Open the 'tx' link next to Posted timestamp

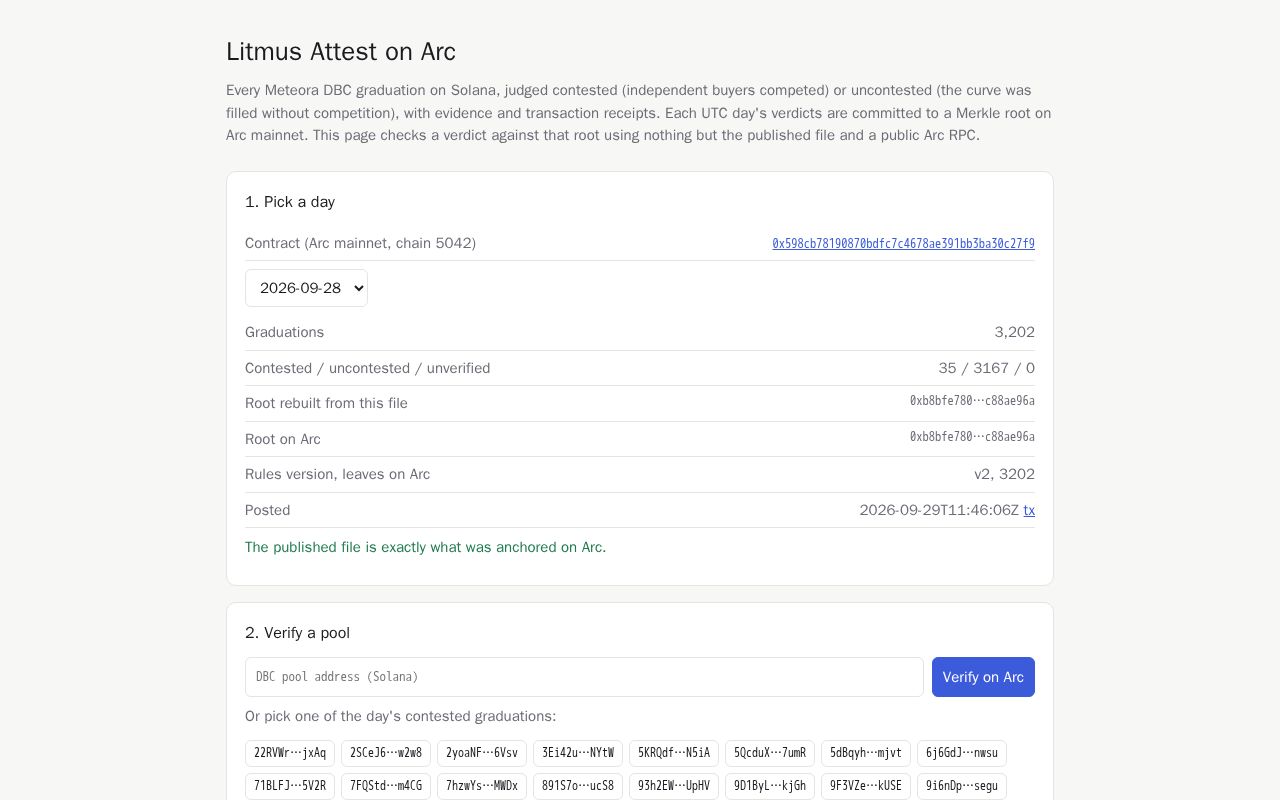1029,511
